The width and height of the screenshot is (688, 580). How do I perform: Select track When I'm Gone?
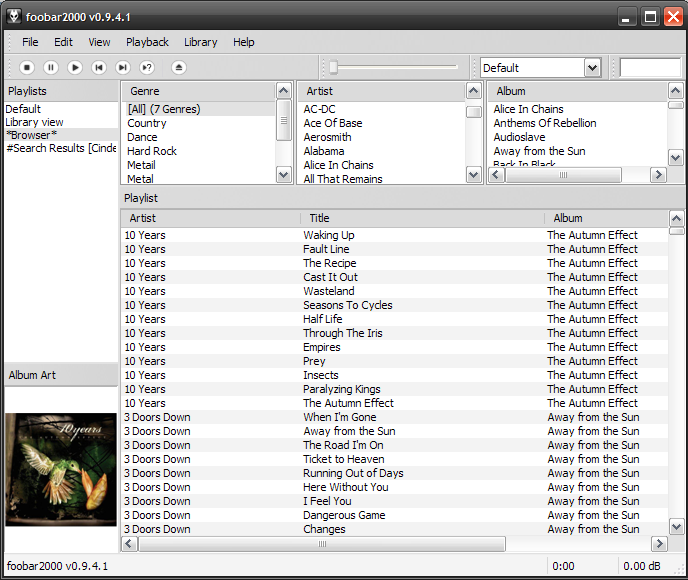pyautogui.click(x=394, y=417)
